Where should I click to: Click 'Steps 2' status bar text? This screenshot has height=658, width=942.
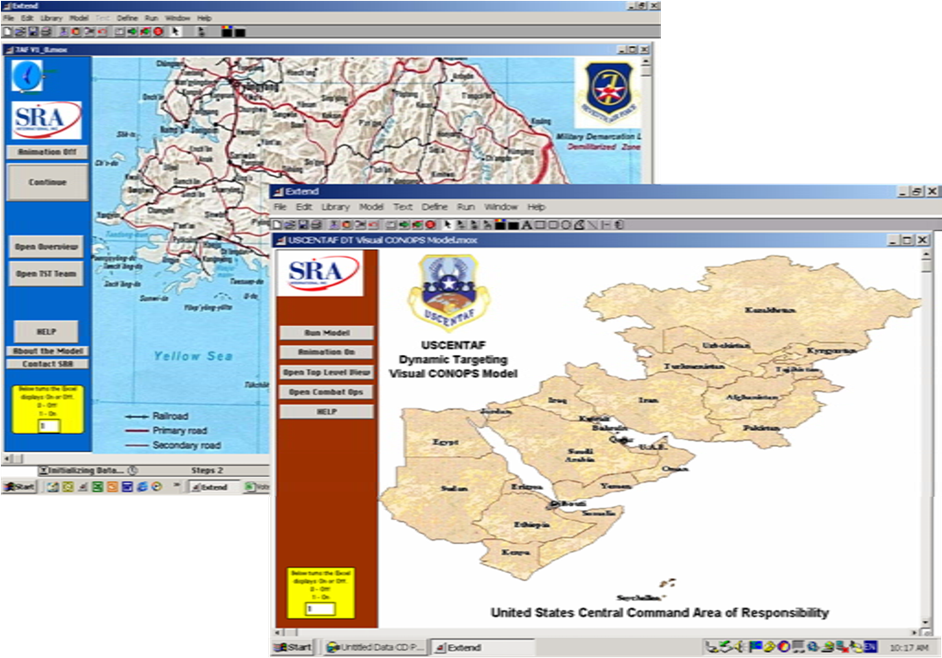(207, 471)
